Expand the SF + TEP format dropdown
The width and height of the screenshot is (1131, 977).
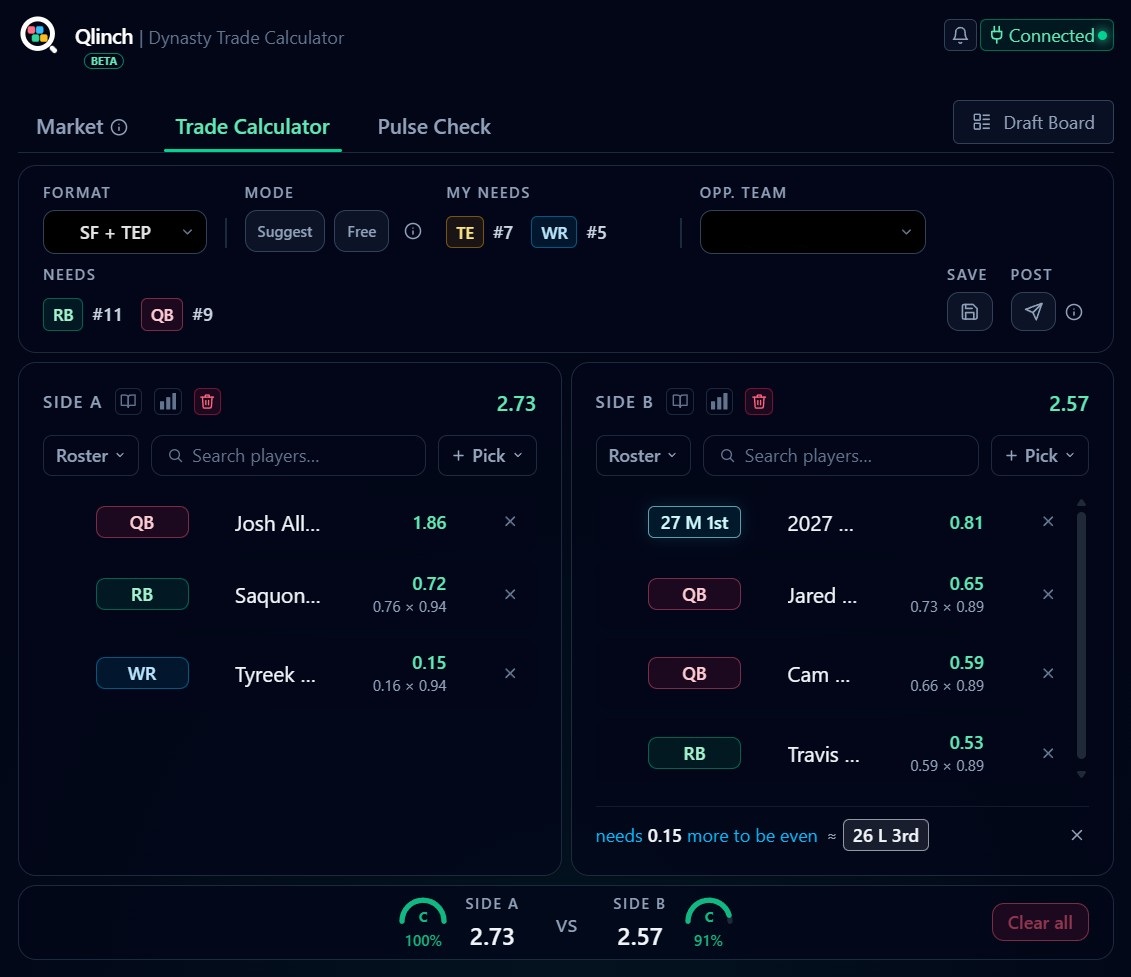[x=125, y=232]
